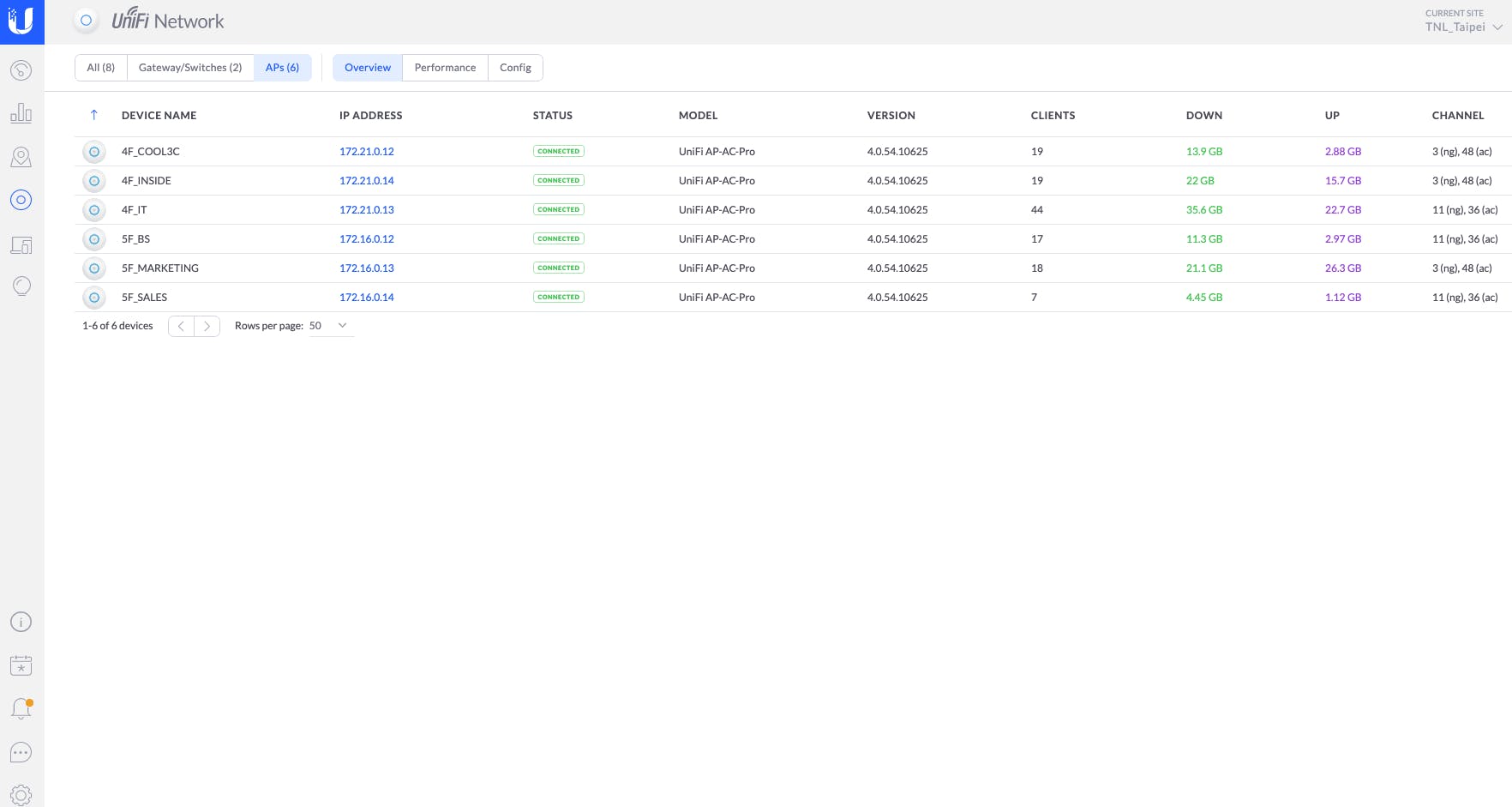The height and width of the screenshot is (807, 1512).
Task: Click the 5F_BS device name
Action: (x=136, y=239)
